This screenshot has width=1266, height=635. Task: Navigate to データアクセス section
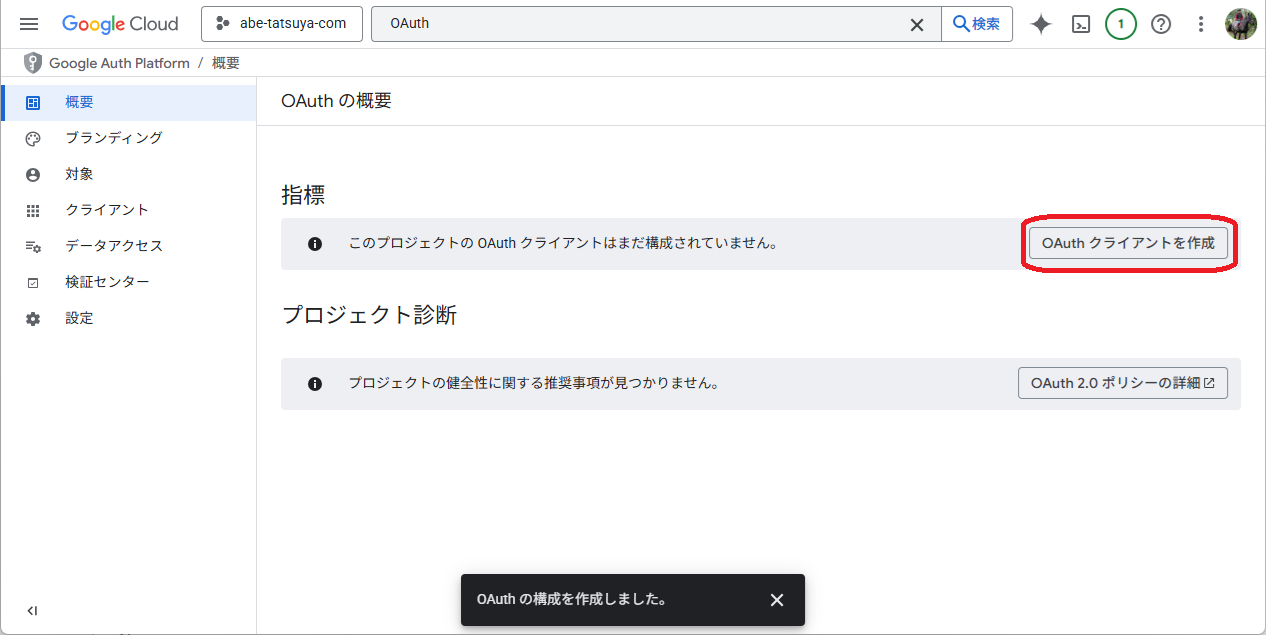click(113, 246)
